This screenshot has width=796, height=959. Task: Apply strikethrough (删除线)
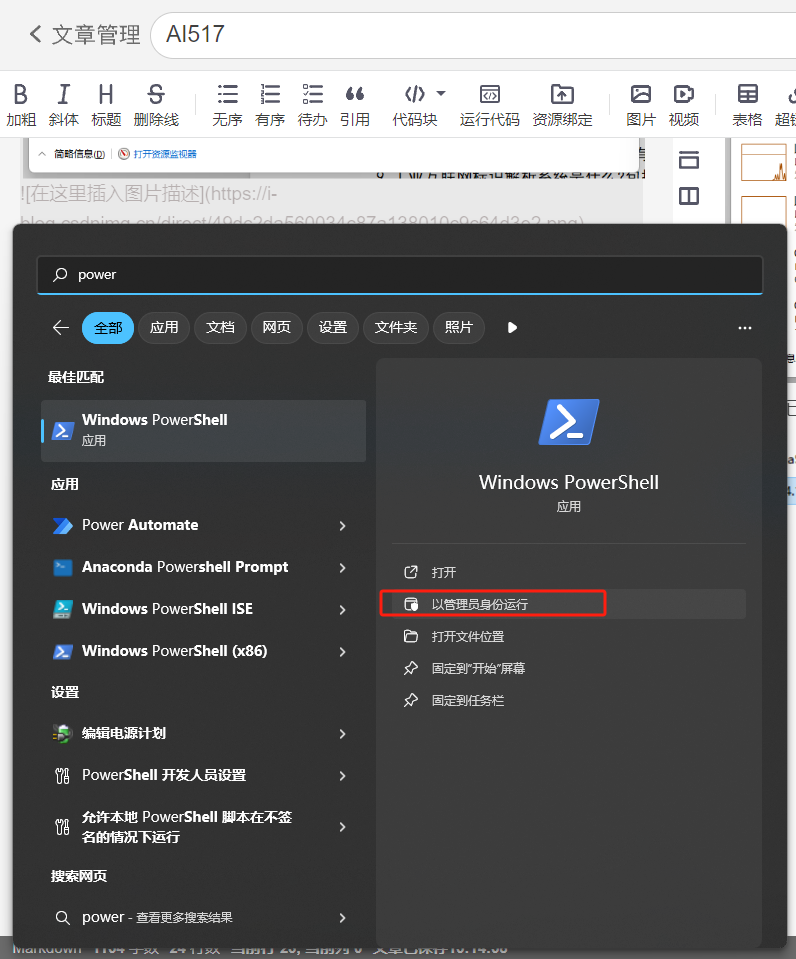pos(156,105)
